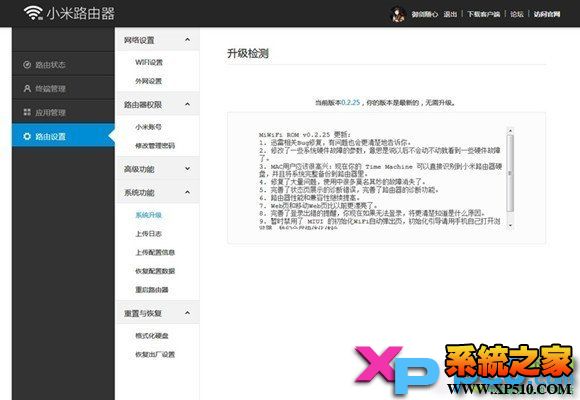The height and width of the screenshot is (400, 580).
Task: Click the username text beside avatar
Action: pos(424,14)
